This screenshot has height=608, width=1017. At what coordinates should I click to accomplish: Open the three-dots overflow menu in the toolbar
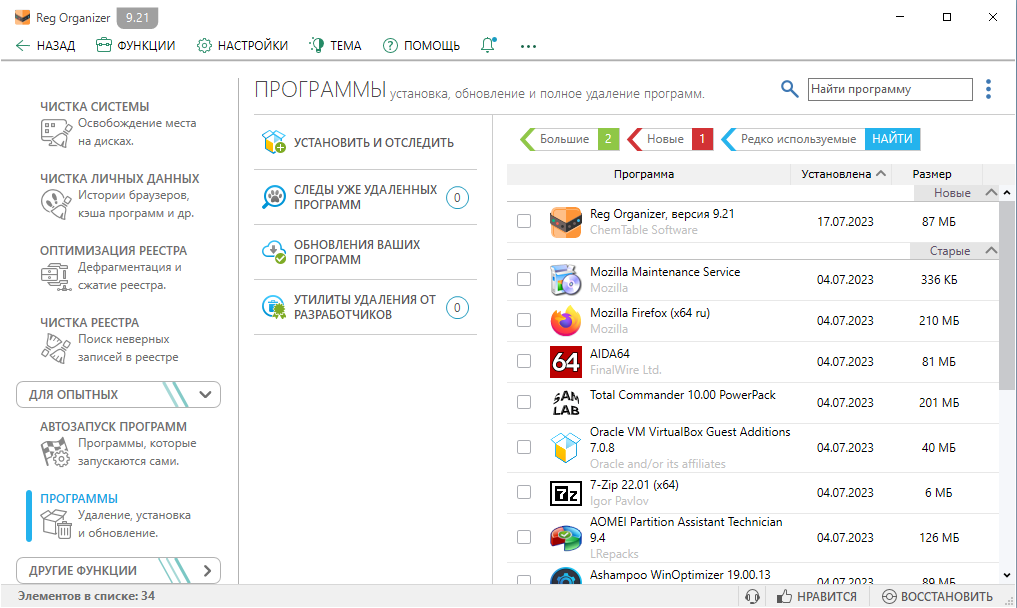pyautogui.click(x=528, y=46)
